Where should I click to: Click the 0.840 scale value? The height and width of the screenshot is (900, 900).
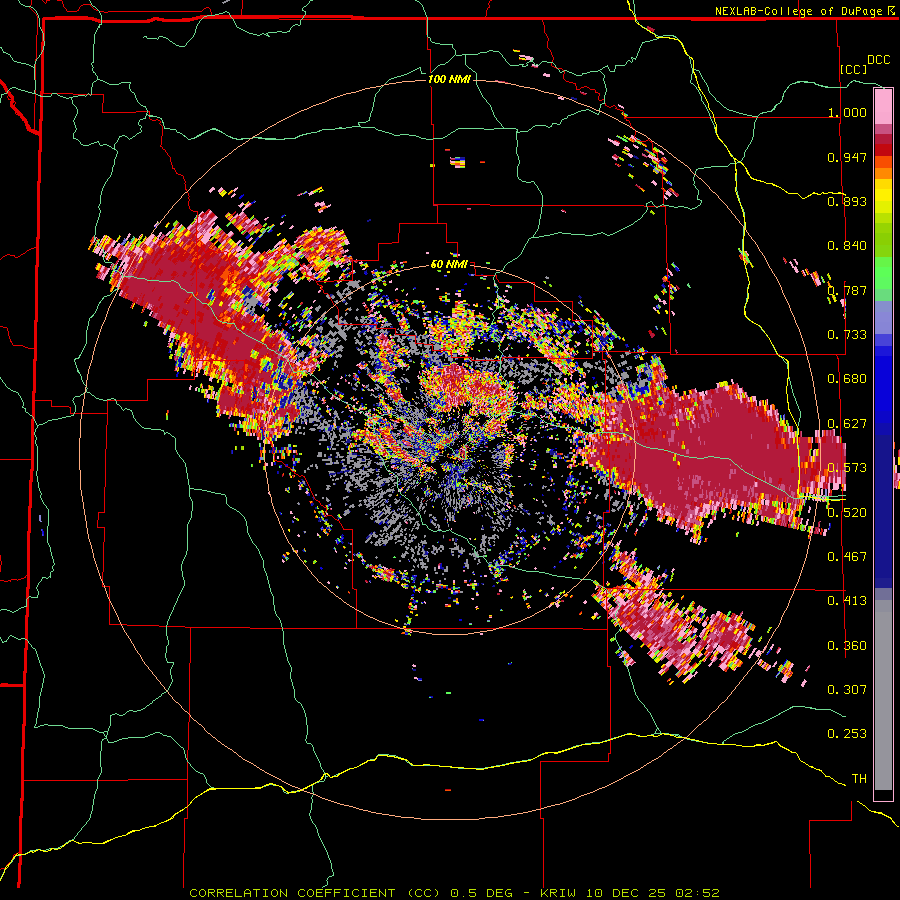[847, 246]
